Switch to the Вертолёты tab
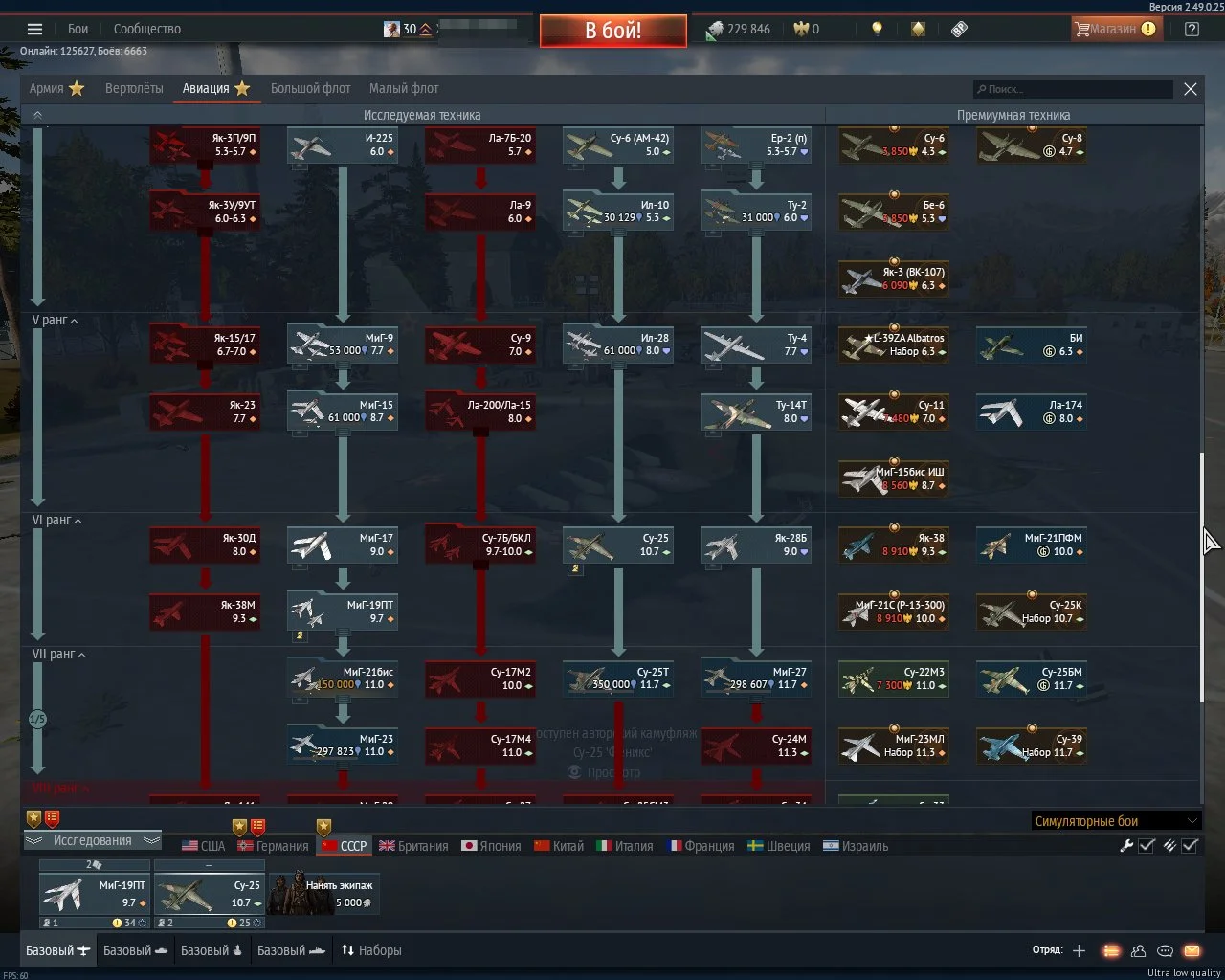 tap(134, 88)
